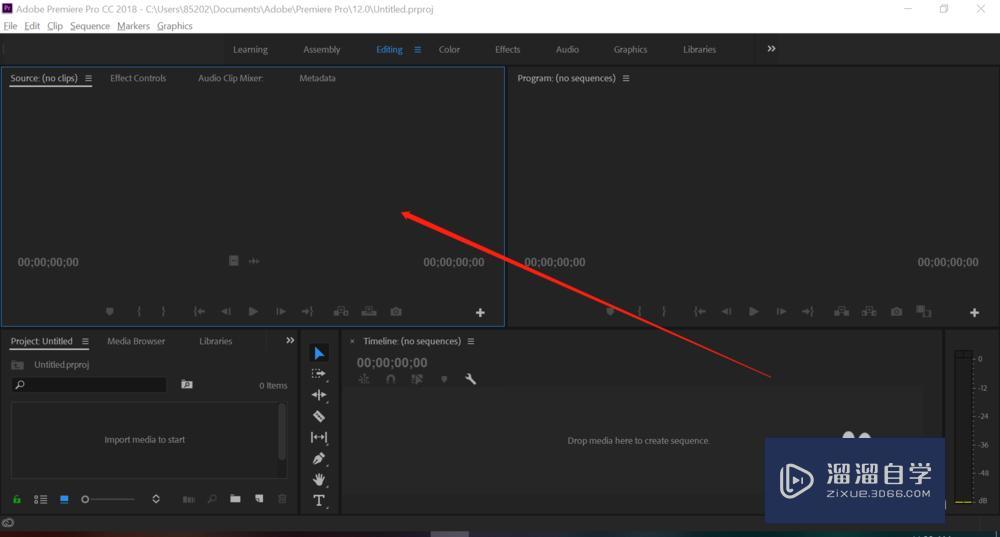Show hidden Project panel tabs chevron
1000x537 pixels.
click(290, 341)
